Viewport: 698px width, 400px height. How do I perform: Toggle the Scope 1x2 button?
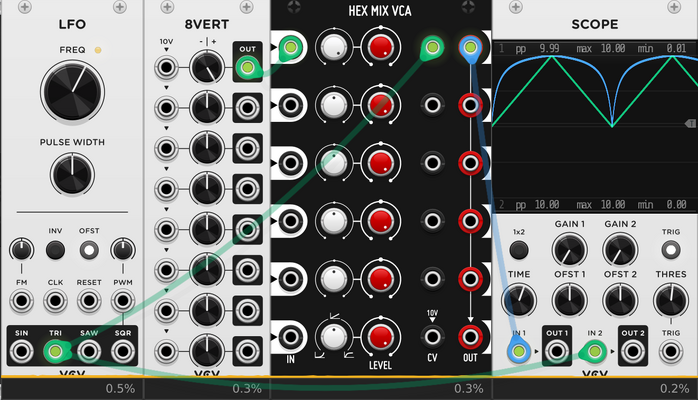coord(519,250)
